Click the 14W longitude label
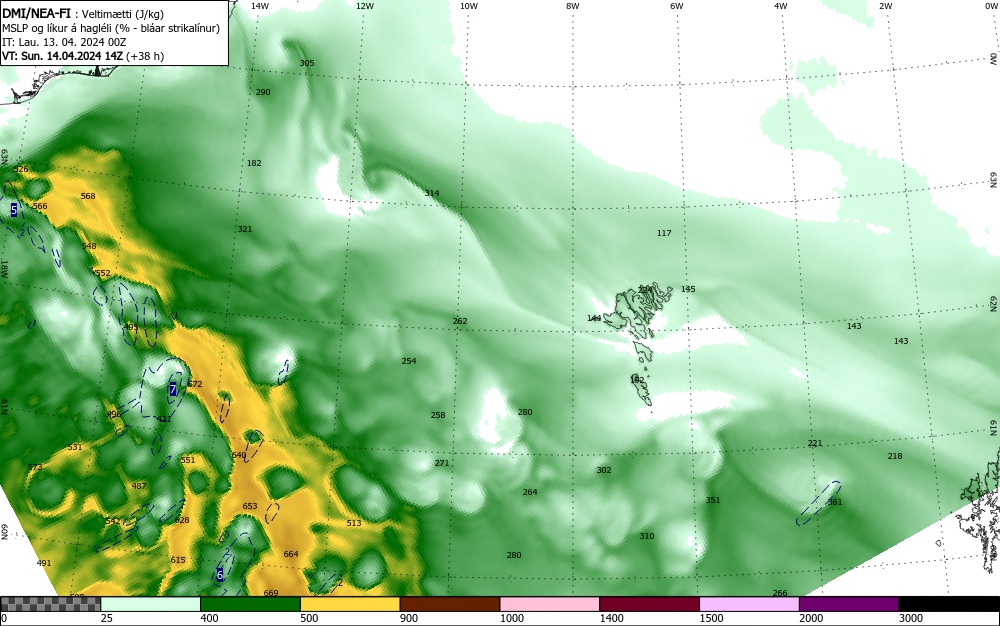Viewport: 1000px width, 626px height. 260,6
